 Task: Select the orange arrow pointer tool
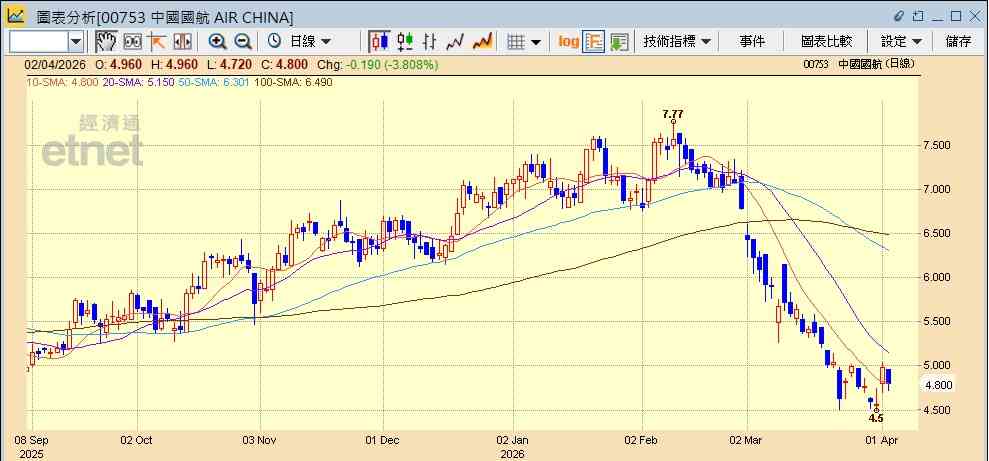156,42
